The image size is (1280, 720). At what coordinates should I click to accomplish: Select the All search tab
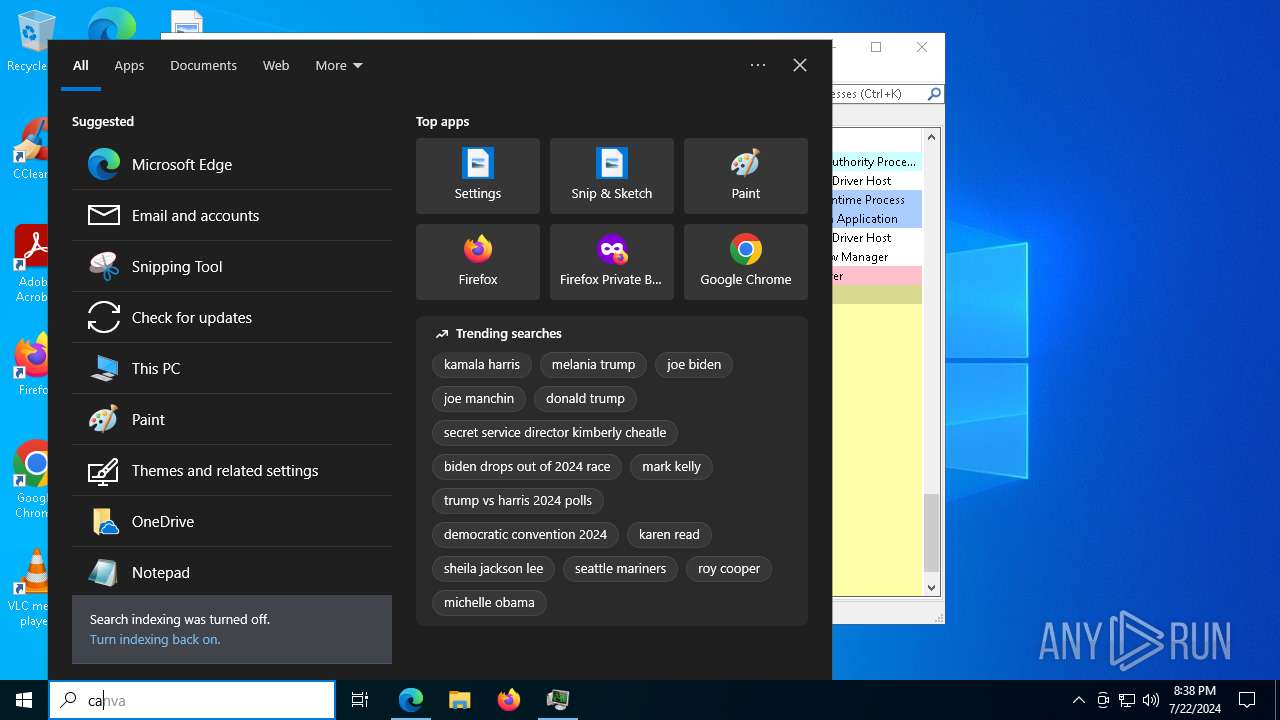(x=81, y=65)
